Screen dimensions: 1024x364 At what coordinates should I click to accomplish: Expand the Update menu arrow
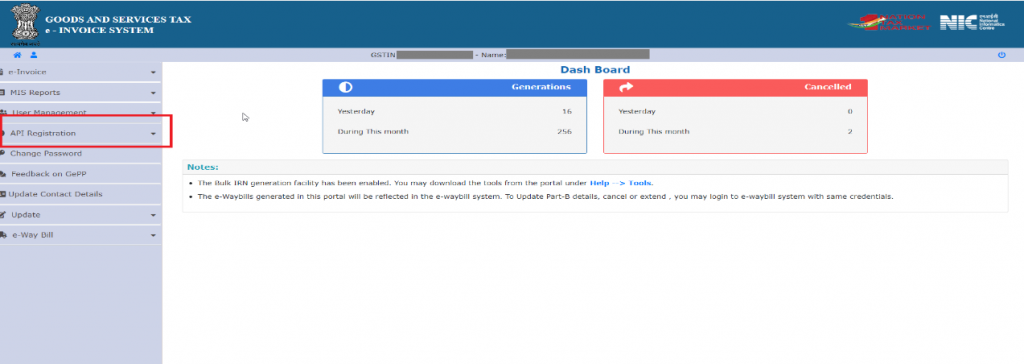[x=153, y=215]
